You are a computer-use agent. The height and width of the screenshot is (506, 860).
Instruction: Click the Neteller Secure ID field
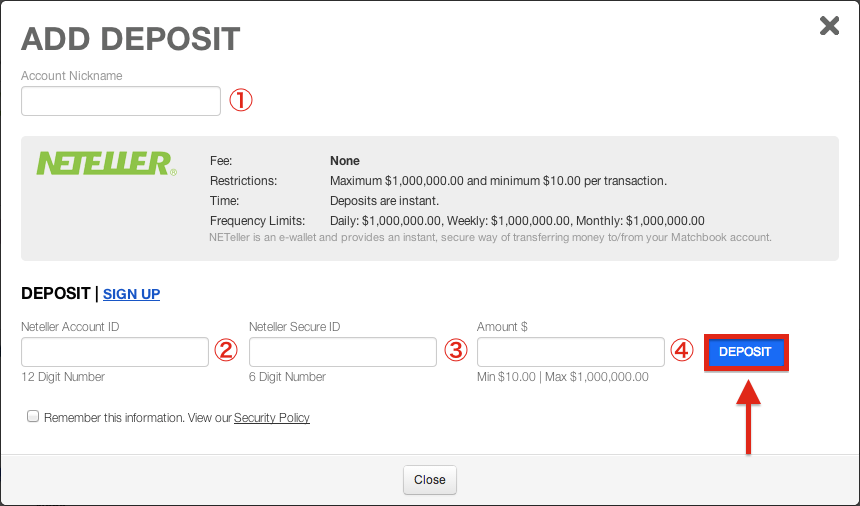pos(343,352)
